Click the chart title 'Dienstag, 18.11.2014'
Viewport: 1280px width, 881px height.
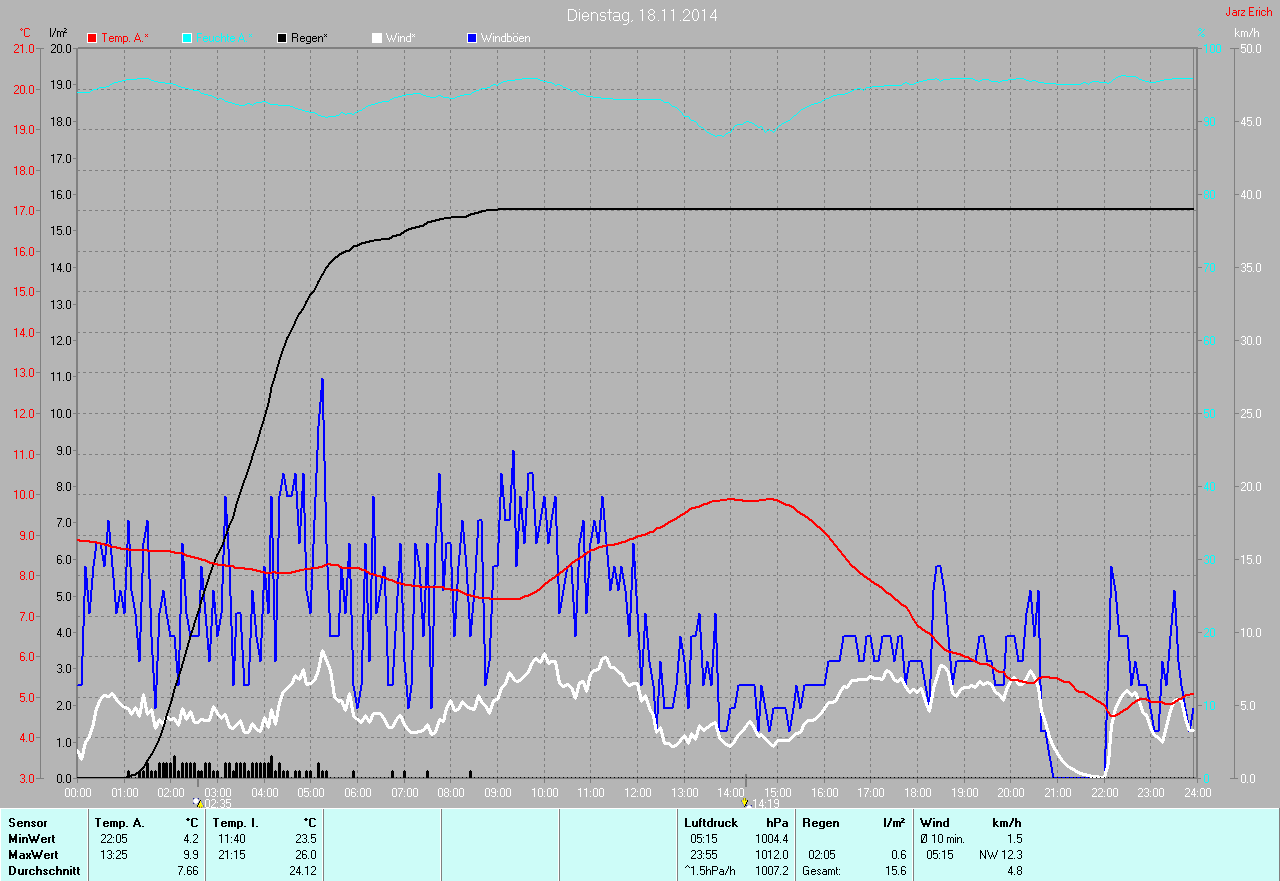click(642, 15)
